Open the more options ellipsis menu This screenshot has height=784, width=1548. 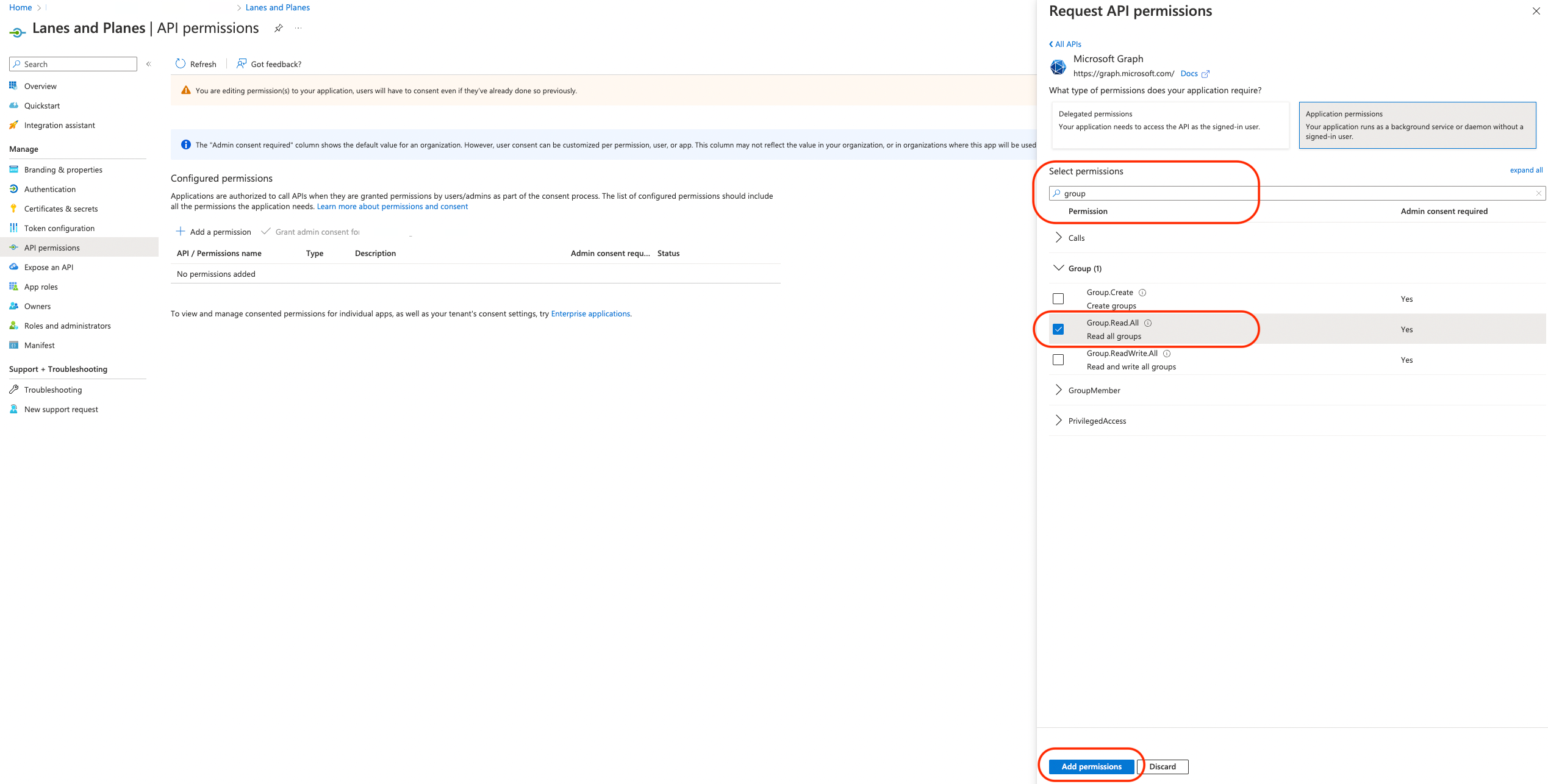point(298,28)
